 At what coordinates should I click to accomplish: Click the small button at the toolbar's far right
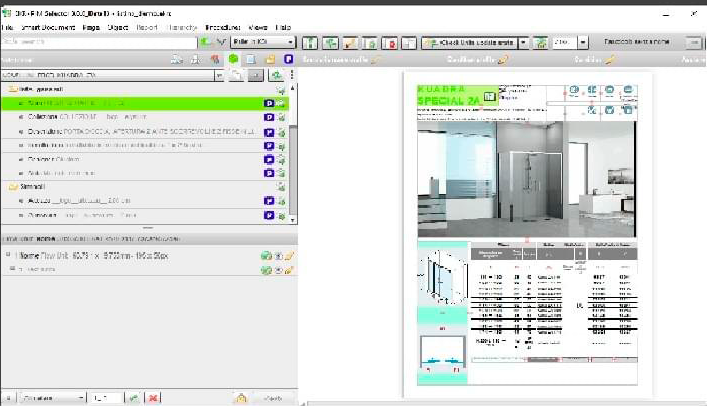(694, 42)
